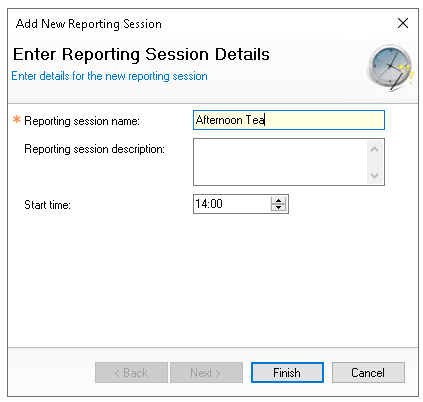
Task: Click the clock wizard icon in header
Action: [x=391, y=68]
